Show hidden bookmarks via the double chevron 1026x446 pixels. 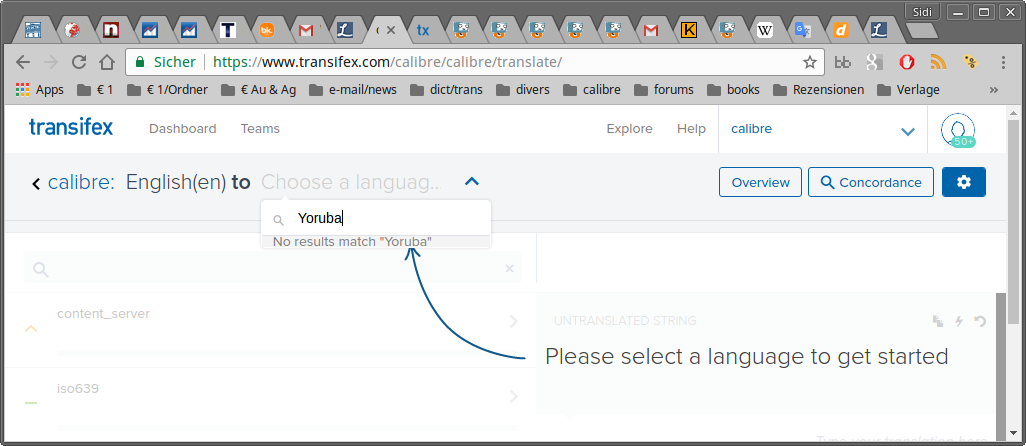pyautogui.click(x=994, y=90)
